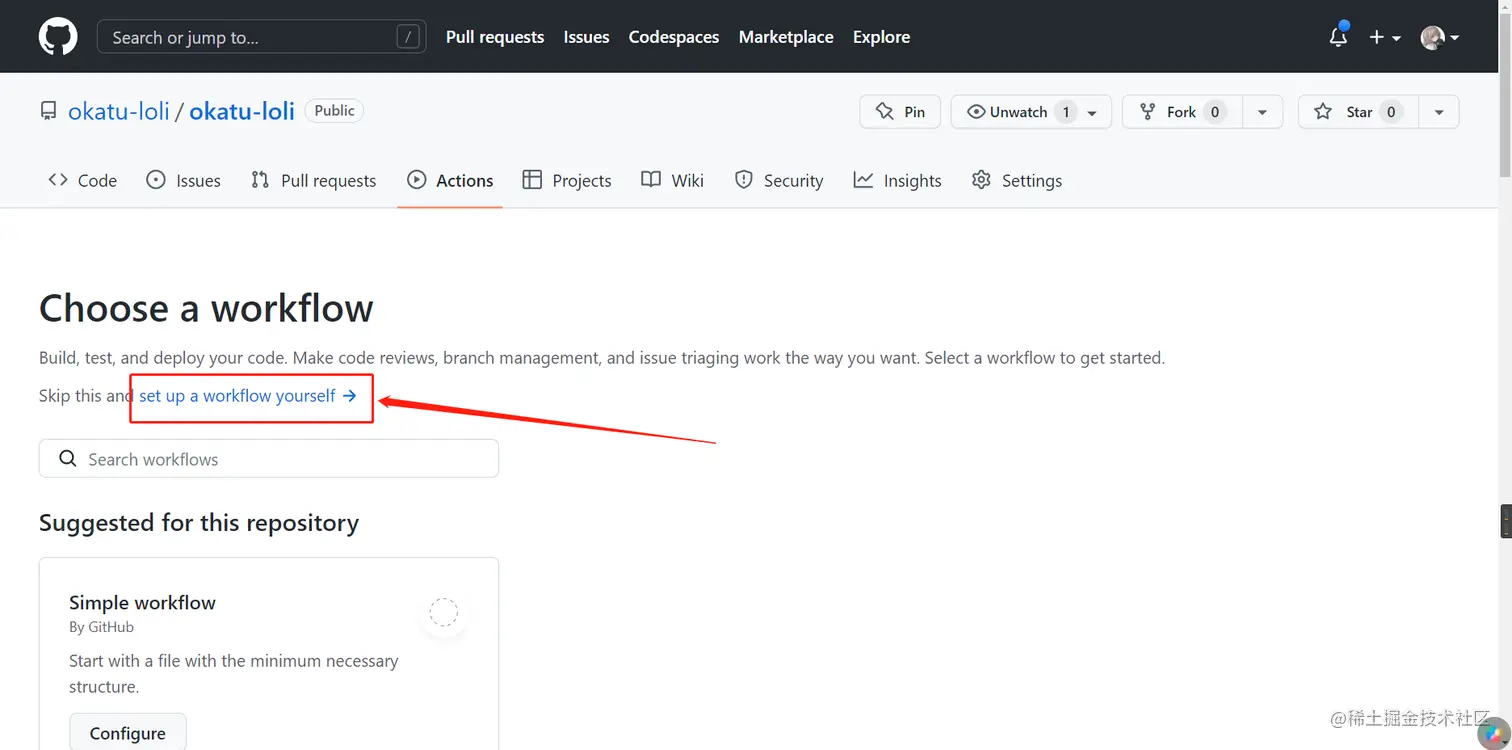The height and width of the screenshot is (750, 1512).
Task: Click the Unwatch count 1
Action: pyautogui.click(x=1066, y=112)
